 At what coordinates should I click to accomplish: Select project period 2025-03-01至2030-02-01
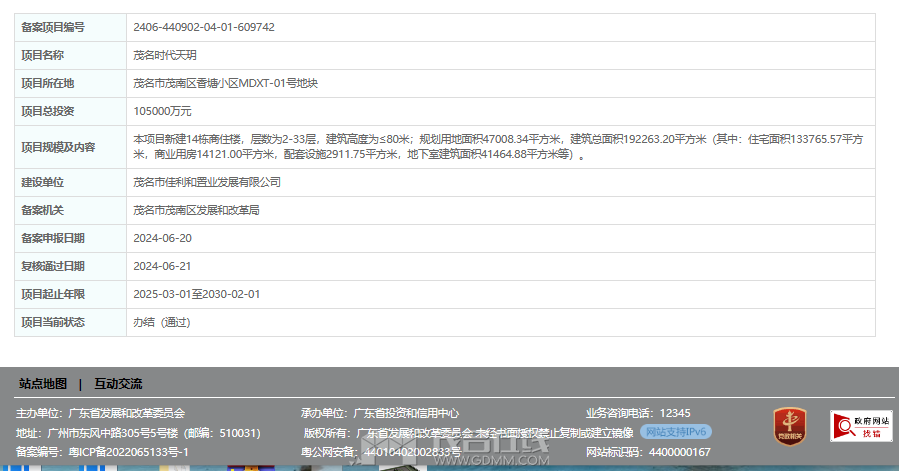click(197, 294)
